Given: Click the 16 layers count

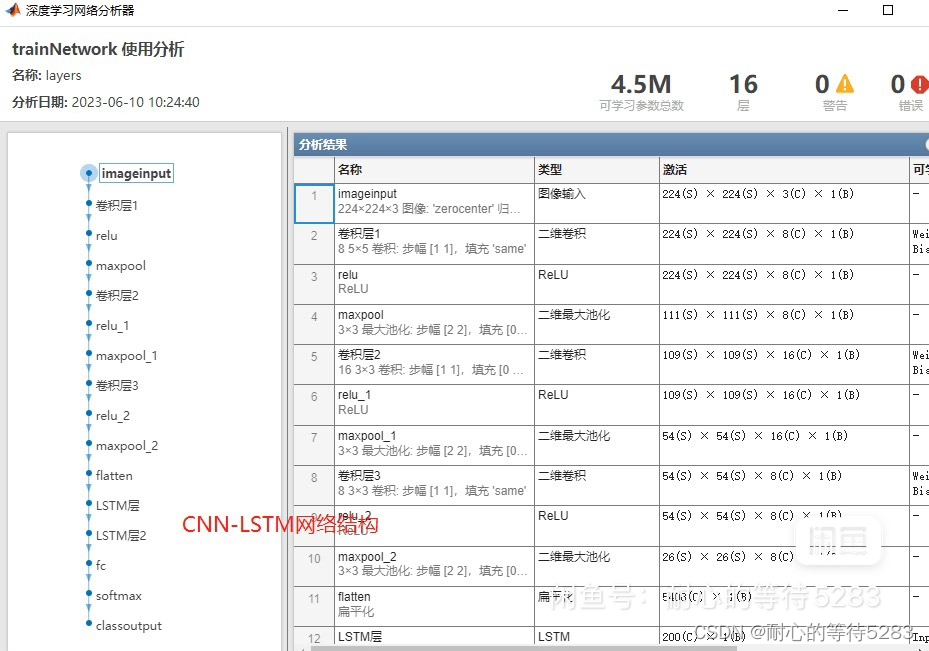Looking at the screenshot, I should tap(743, 85).
